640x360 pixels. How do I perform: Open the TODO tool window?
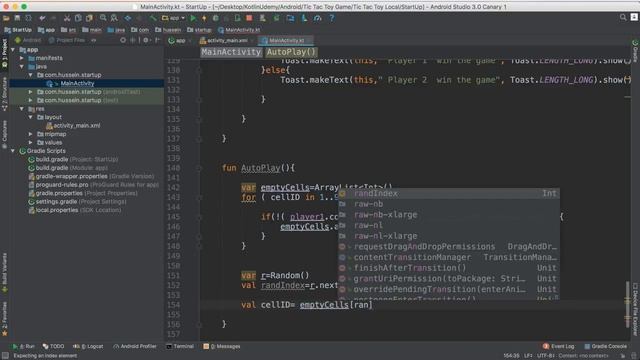pos(53,346)
